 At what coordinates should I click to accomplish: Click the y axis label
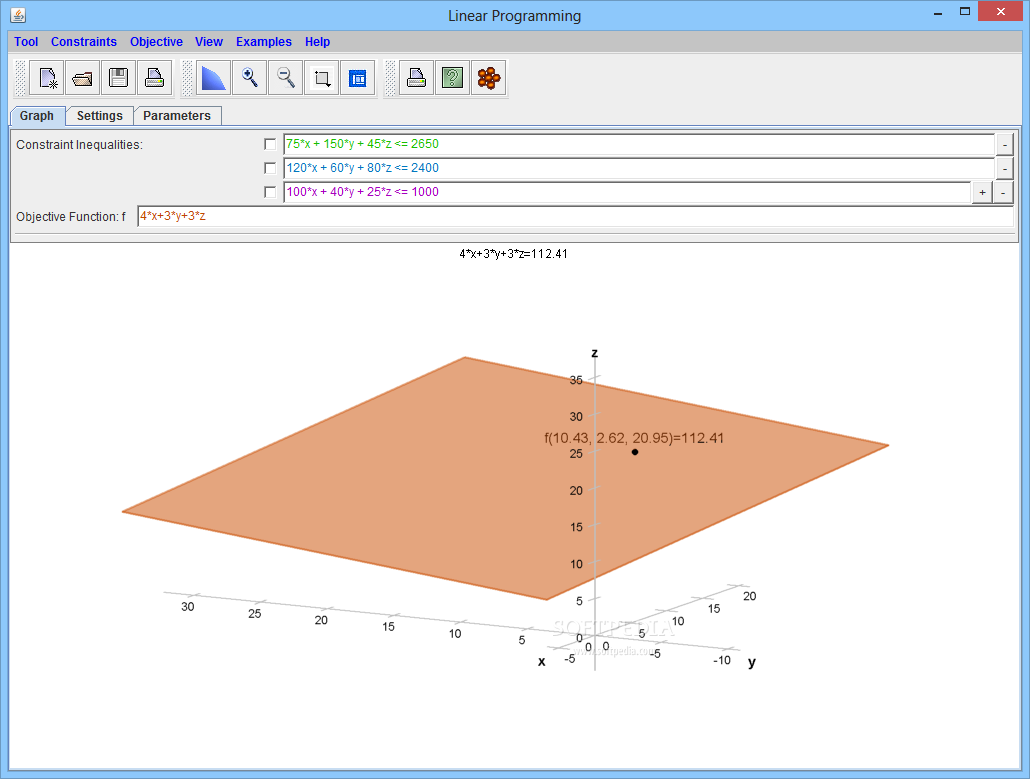(x=751, y=662)
